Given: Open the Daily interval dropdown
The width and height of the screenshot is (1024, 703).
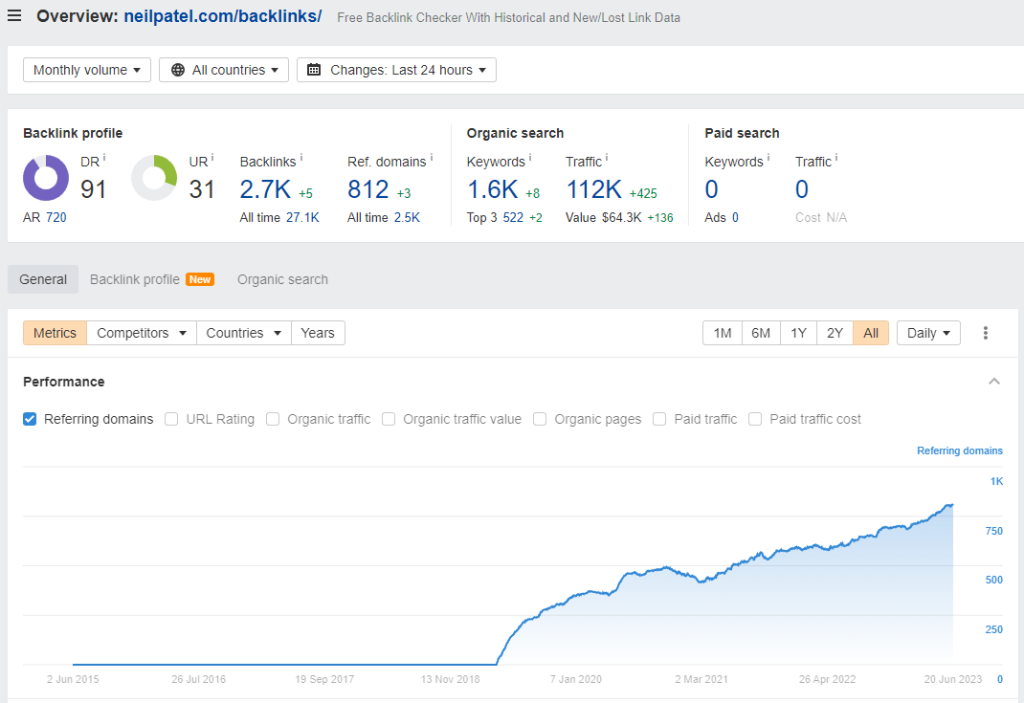Looking at the screenshot, I should coord(928,333).
